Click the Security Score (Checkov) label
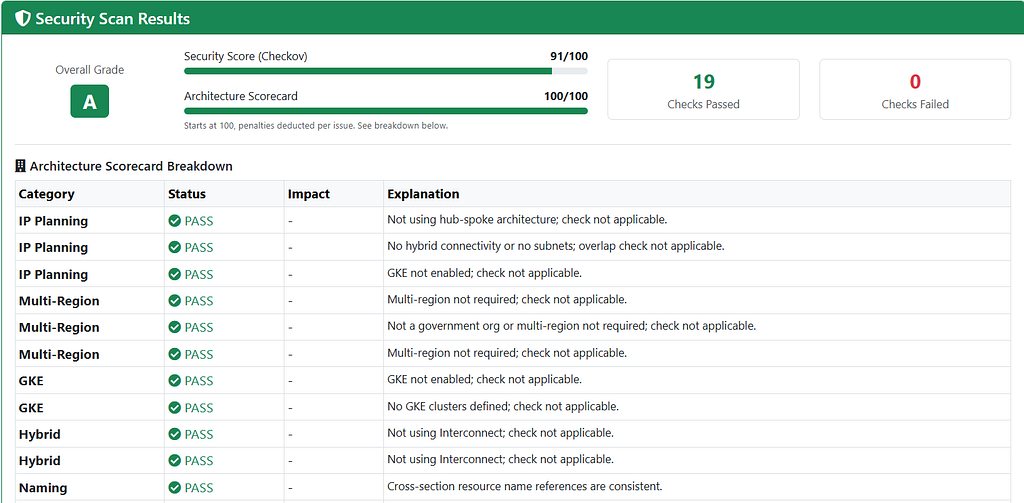This screenshot has height=503, width=1024. [246, 57]
